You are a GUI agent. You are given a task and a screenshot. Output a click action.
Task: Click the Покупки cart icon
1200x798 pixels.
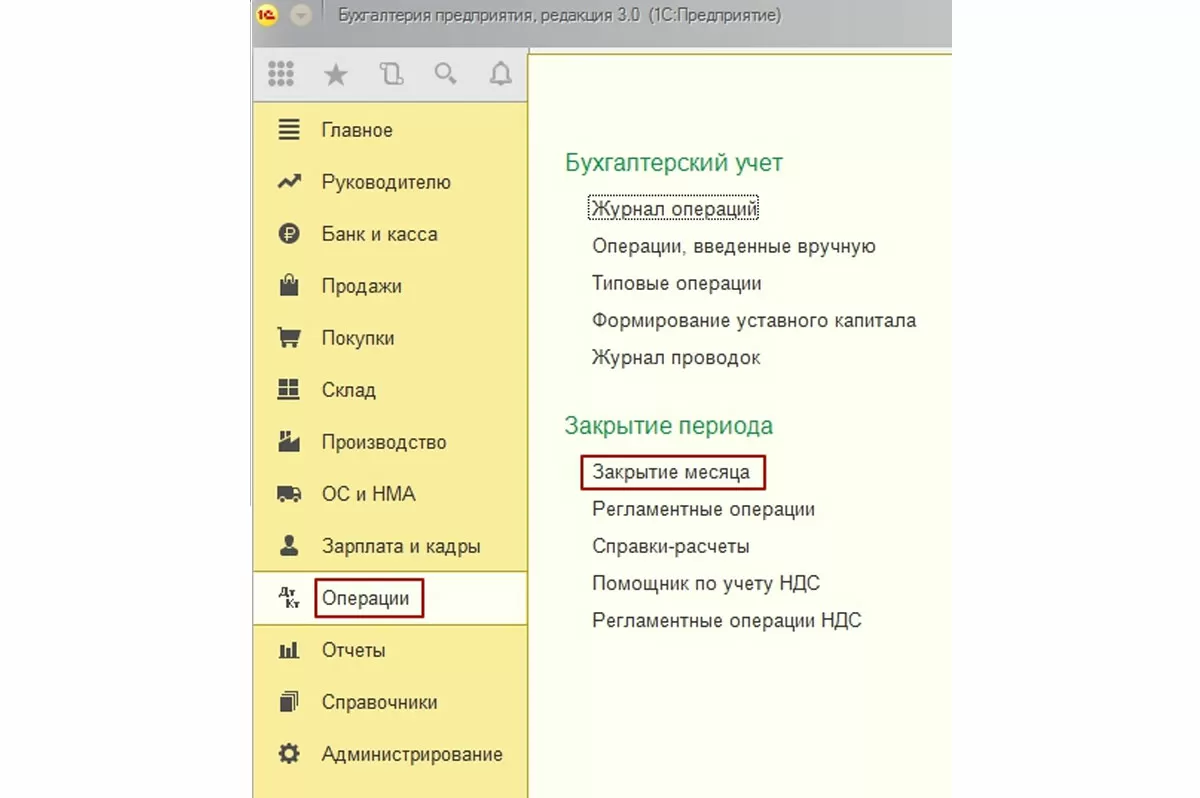click(x=289, y=338)
